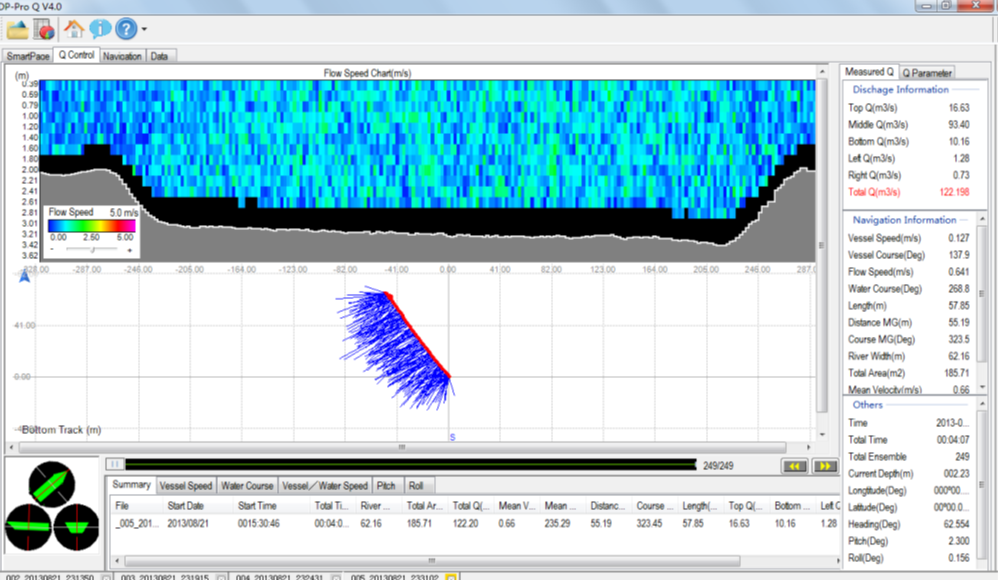Image resolution: width=999 pixels, height=580 pixels.
Task: Open Help with the question mark icon
Action: point(126,28)
